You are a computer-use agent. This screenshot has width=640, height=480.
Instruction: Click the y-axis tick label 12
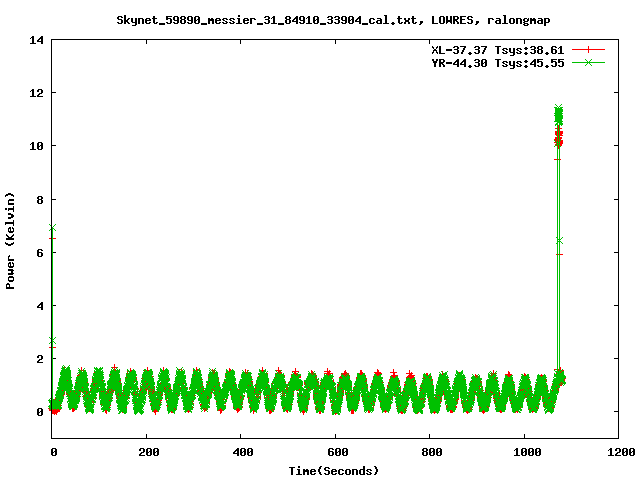tap(36, 93)
